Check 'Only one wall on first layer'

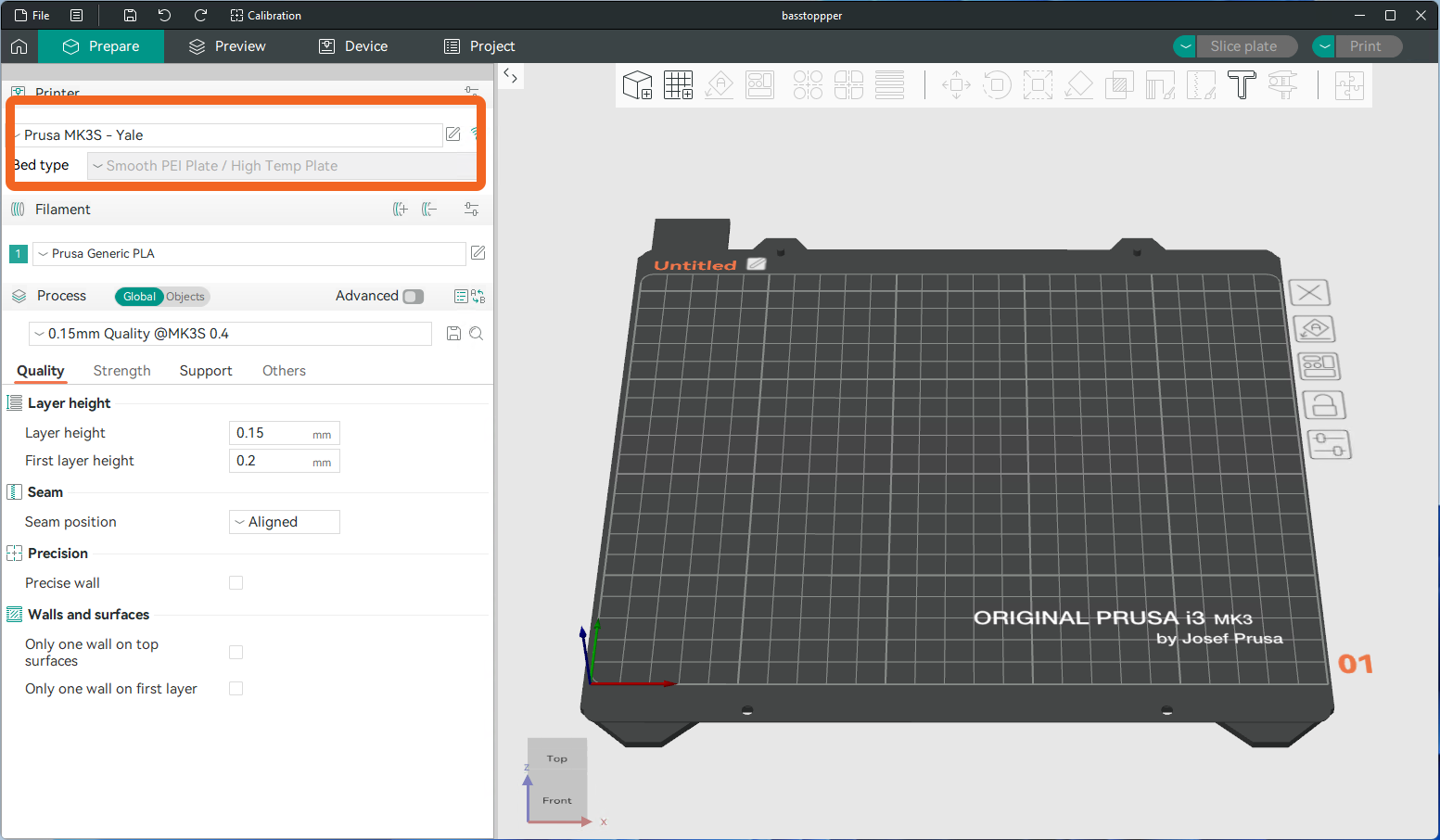[236, 688]
